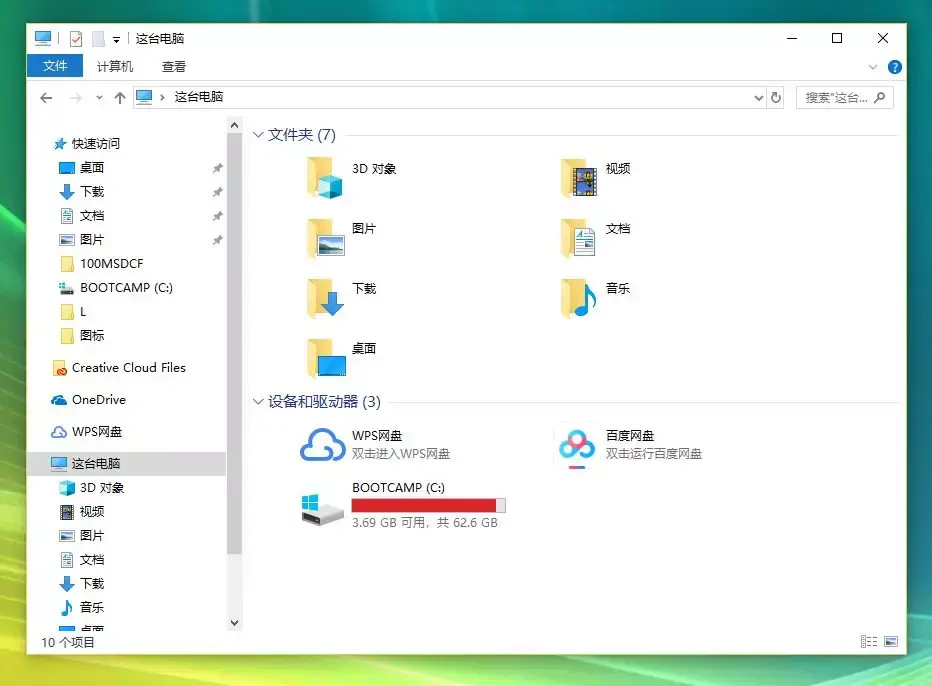
Task: Open the address bar history dropdown
Action: click(758, 97)
